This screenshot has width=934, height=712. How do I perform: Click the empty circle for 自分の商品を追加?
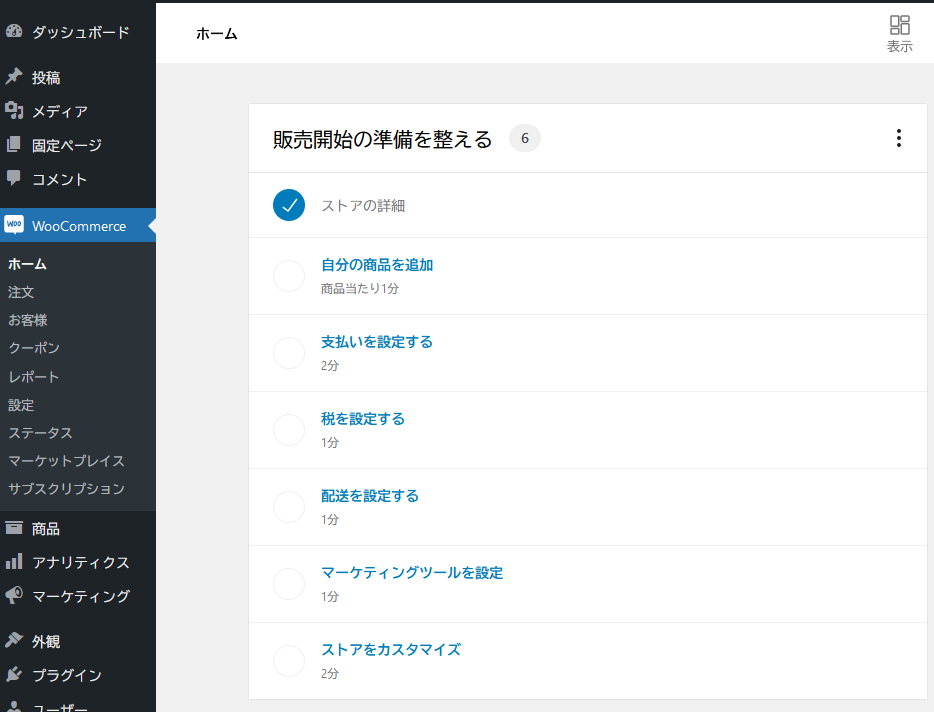[x=289, y=276]
